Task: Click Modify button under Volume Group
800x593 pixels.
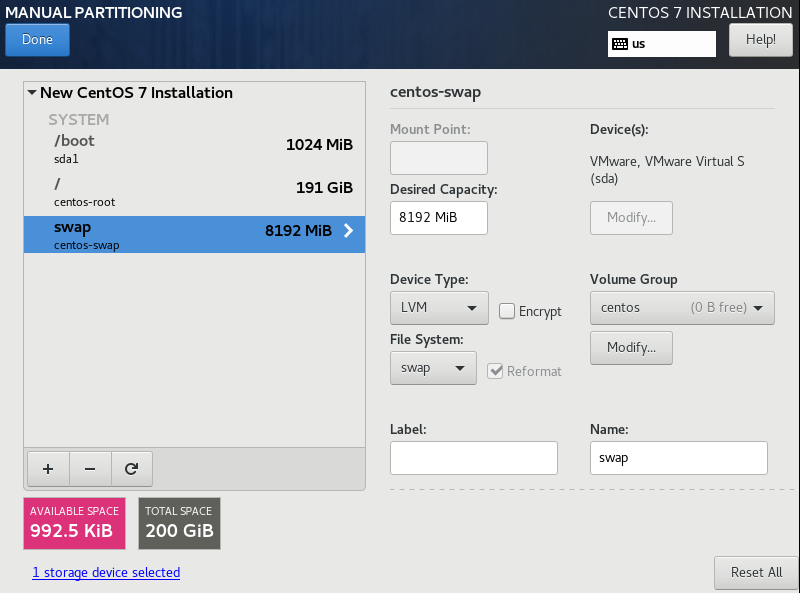Action: coord(631,348)
